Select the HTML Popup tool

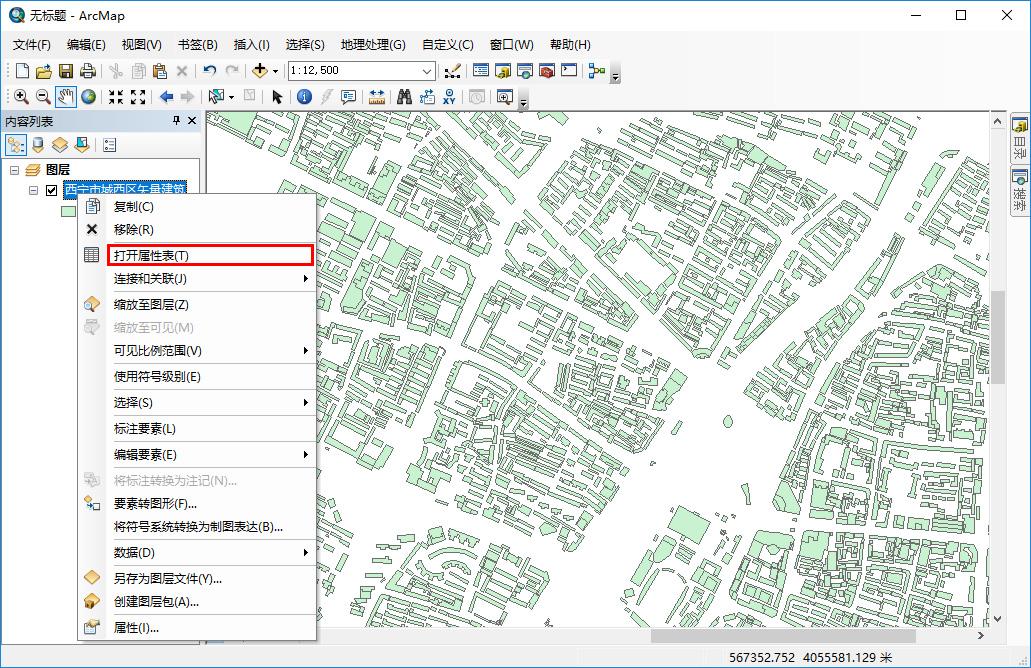[x=348, y=97]
